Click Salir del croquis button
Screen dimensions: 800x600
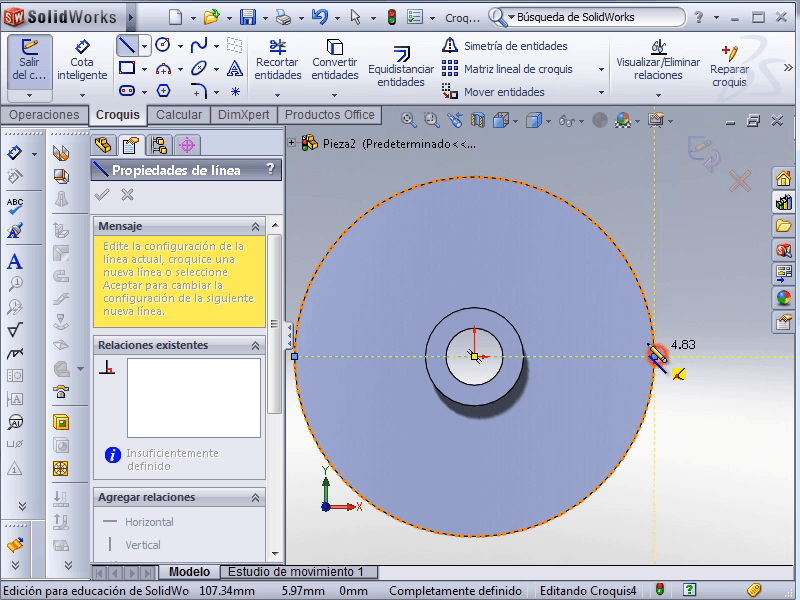coord(30,60)
